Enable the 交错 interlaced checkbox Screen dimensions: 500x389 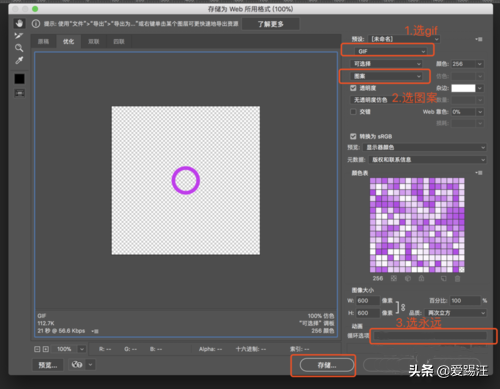tap(353, 112)
